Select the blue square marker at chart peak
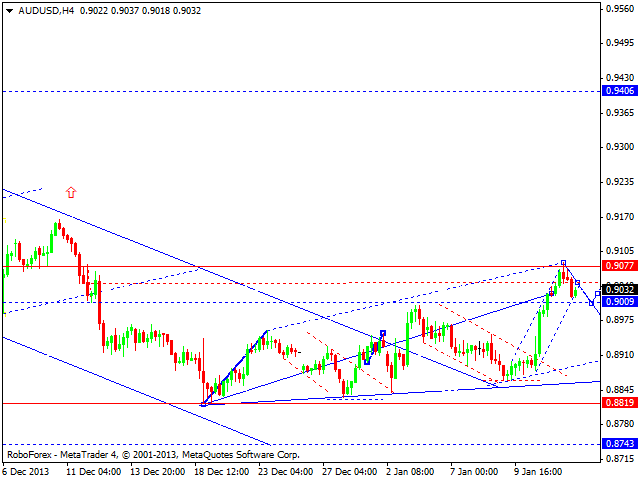The height and width of the screenshot is (480, 640). (563, 263)
